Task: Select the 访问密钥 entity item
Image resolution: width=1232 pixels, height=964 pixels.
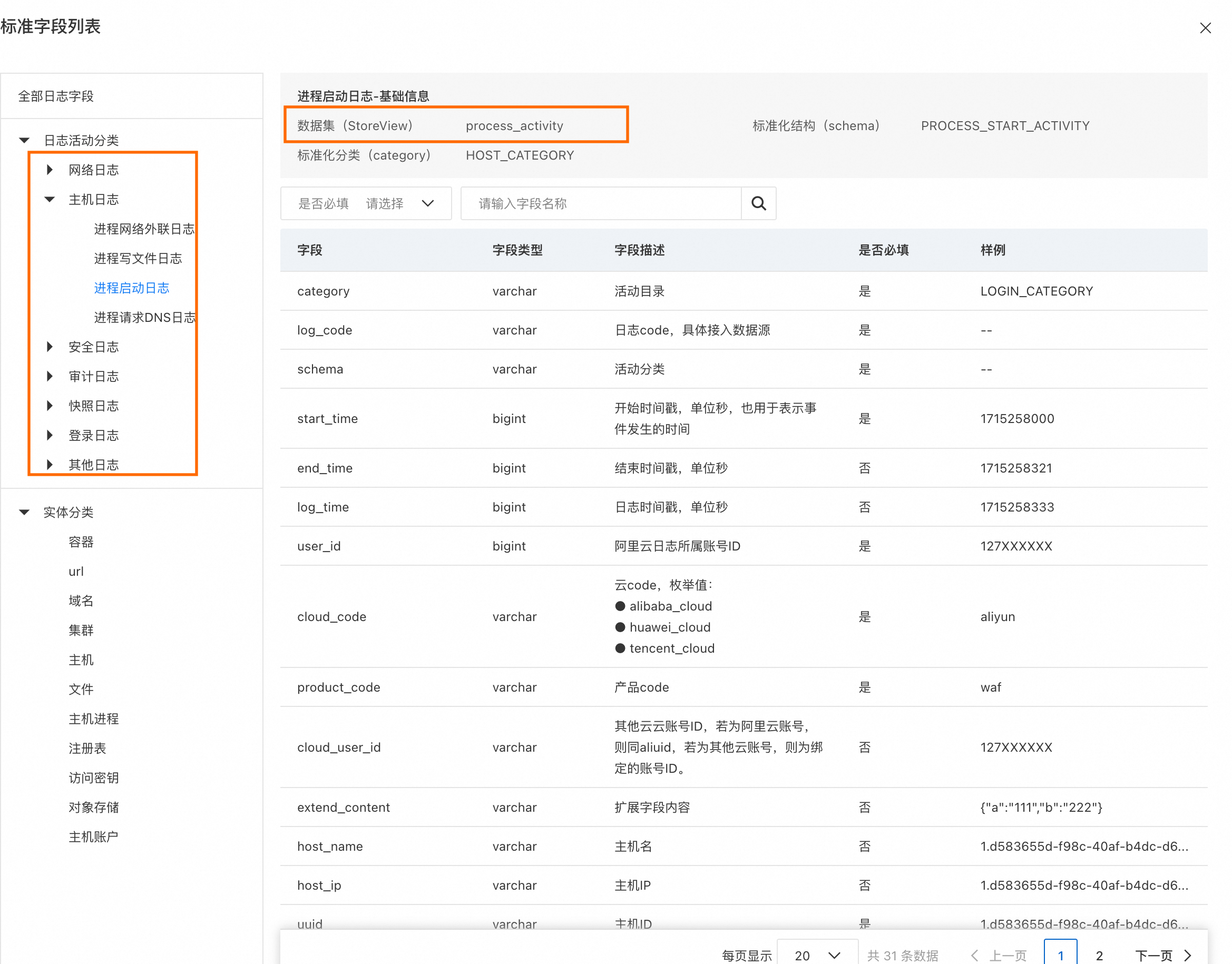Action: tap(93, 778)
